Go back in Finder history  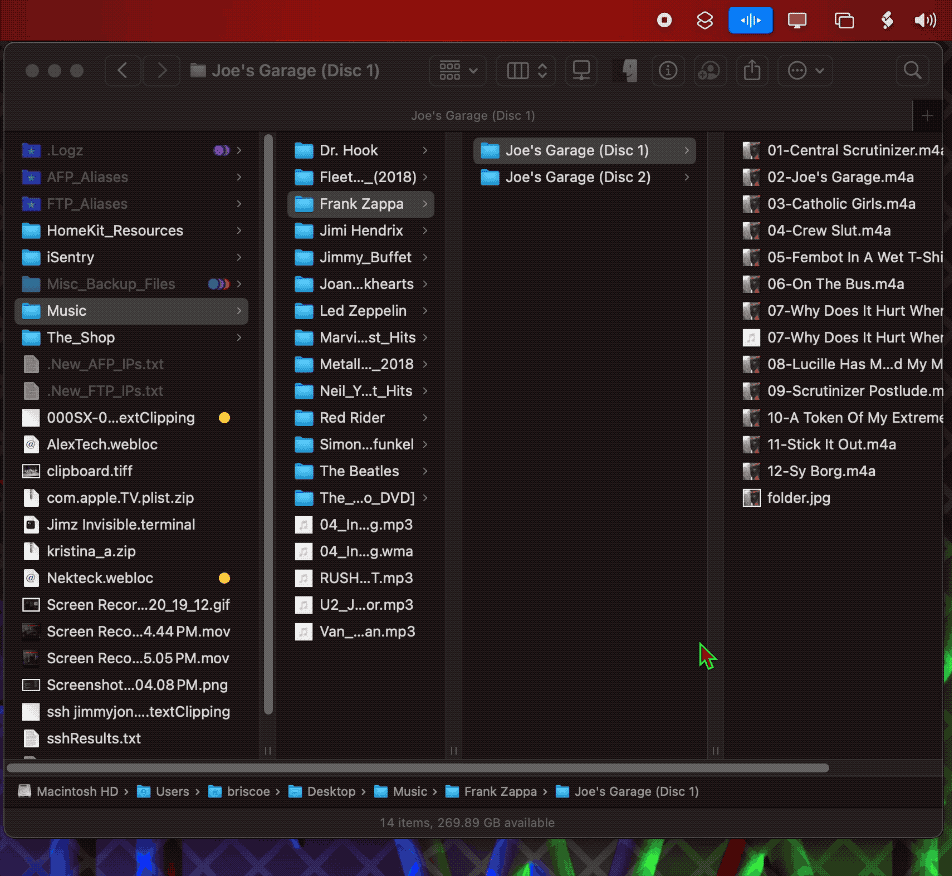point(123,70)
